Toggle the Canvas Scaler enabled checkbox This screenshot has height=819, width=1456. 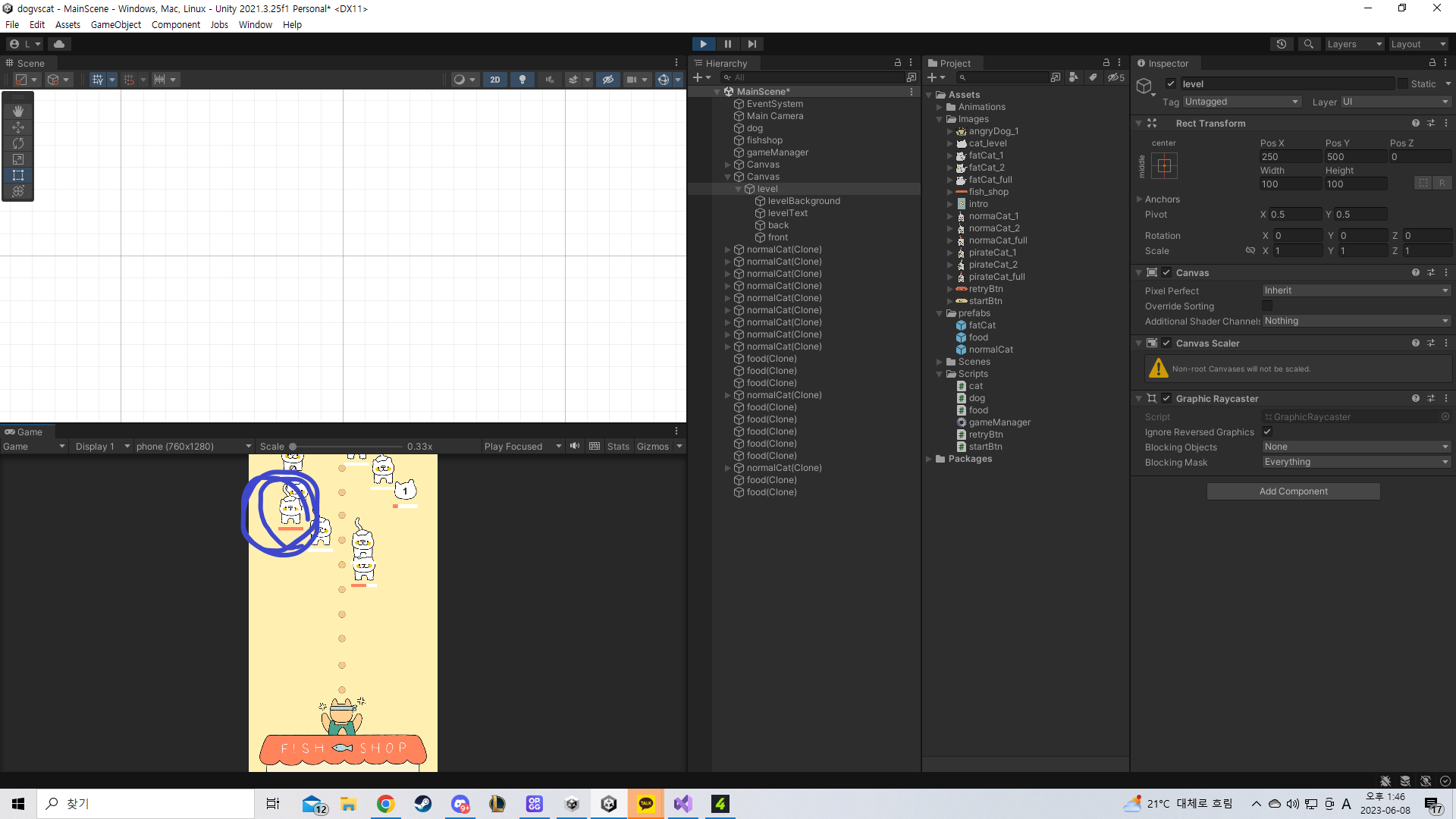(1166, 344)
